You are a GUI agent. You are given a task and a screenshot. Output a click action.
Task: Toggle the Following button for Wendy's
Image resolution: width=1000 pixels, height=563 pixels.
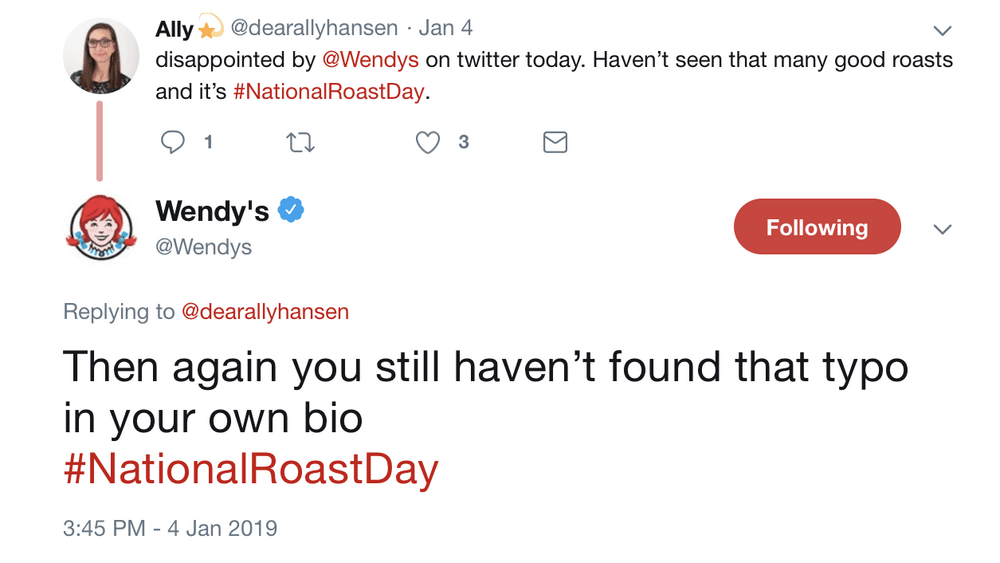pos(817,227)
